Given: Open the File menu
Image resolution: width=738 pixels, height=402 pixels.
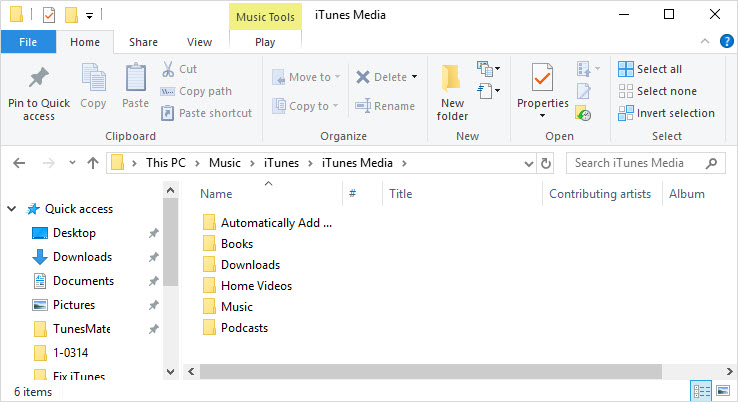Looking at the screenshot, I should point(28,42).
